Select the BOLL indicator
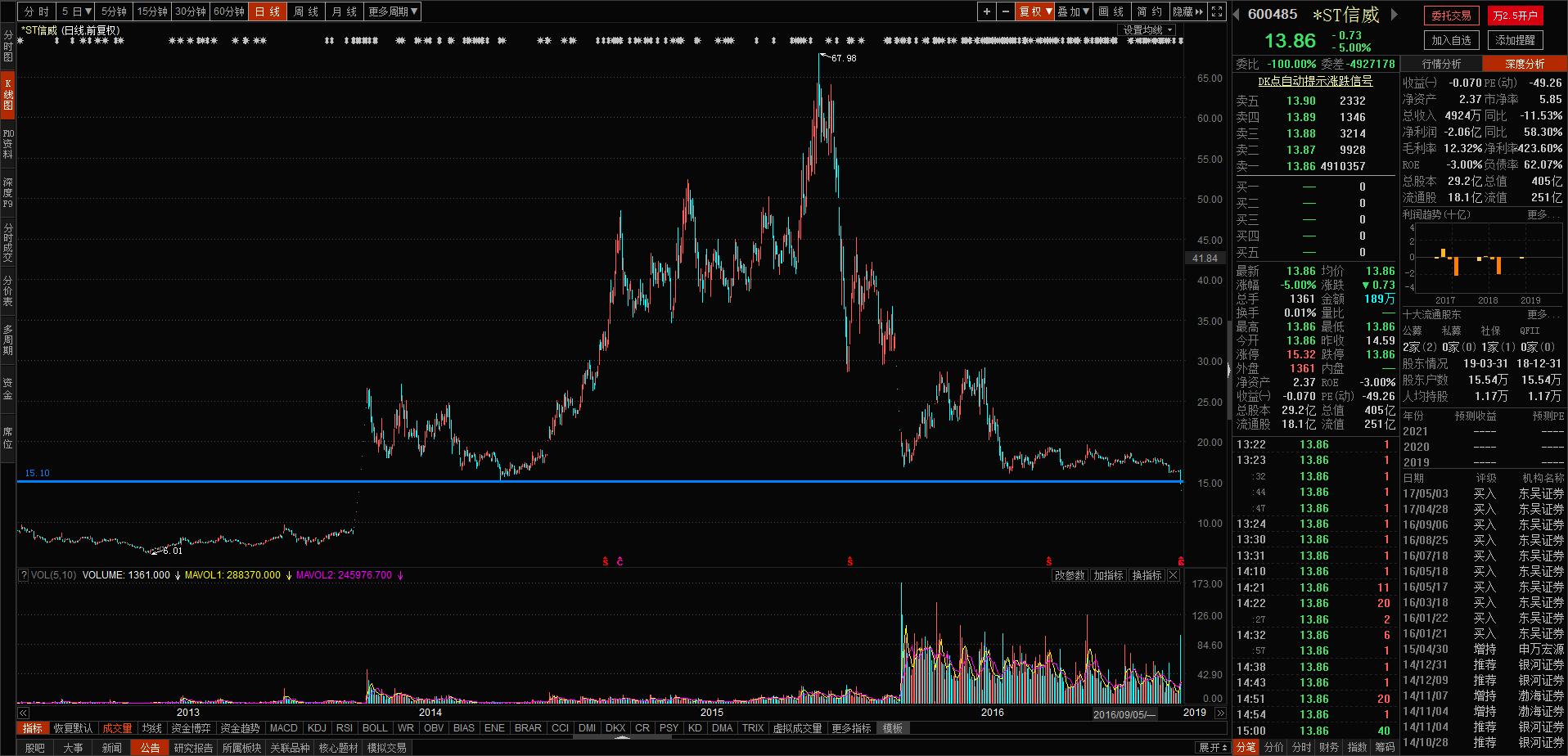 pos(375,728)
